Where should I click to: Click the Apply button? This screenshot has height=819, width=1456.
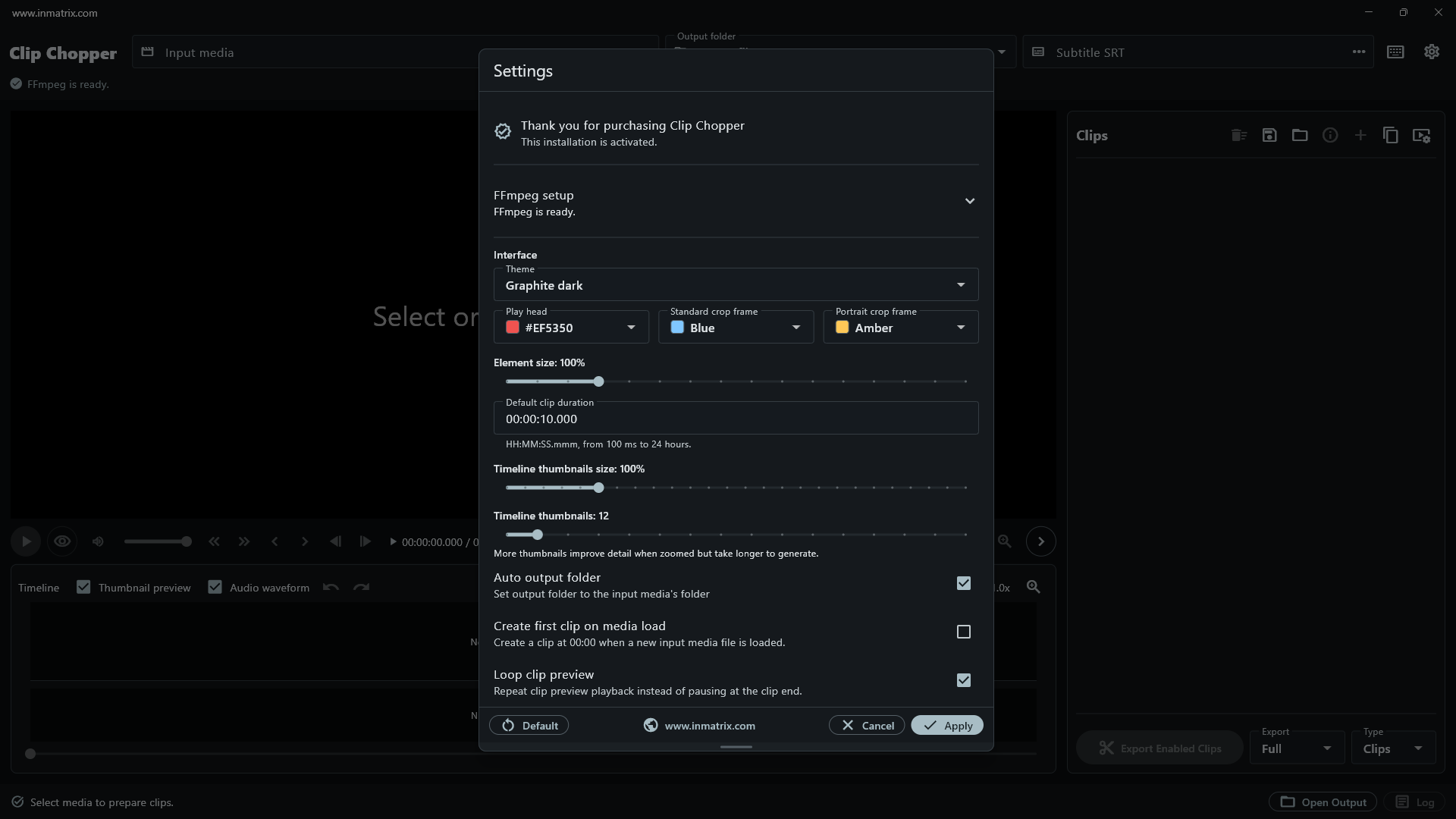947,726
